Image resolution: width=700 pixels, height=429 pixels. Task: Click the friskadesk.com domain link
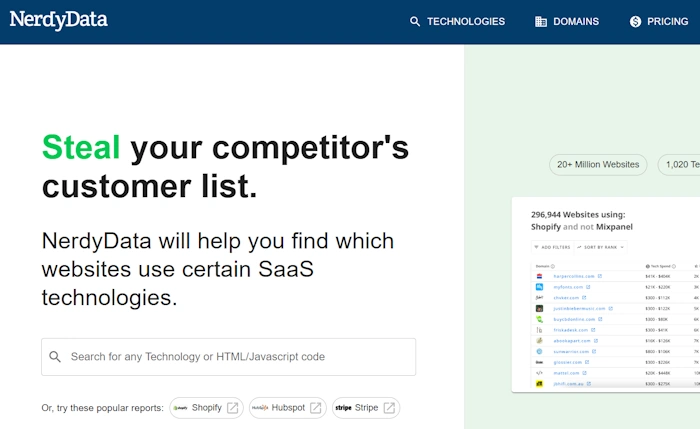(x=571, y=330)
